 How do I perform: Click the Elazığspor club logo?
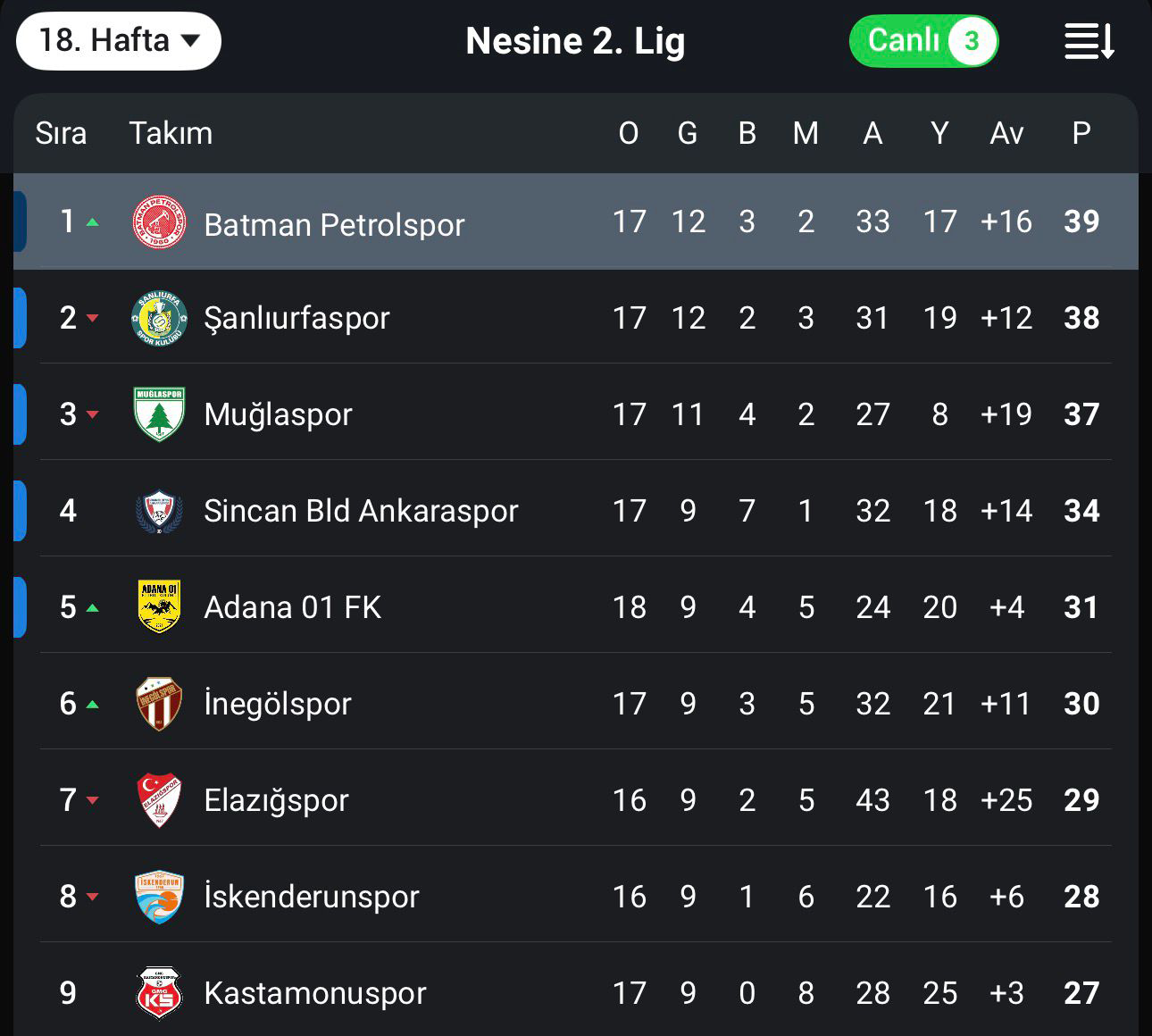point(159,800)
